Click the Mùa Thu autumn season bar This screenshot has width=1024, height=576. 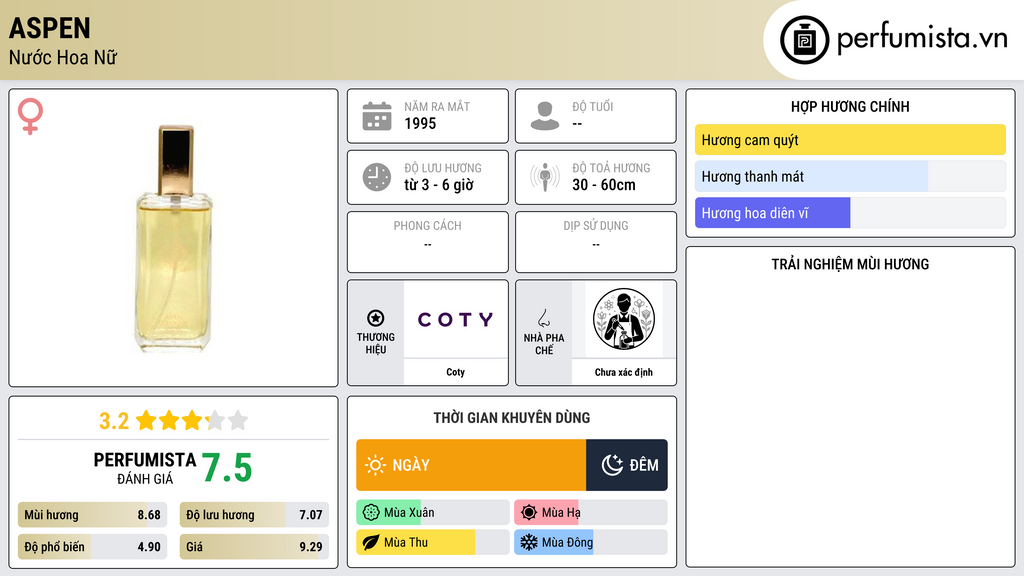pos(433,542)
